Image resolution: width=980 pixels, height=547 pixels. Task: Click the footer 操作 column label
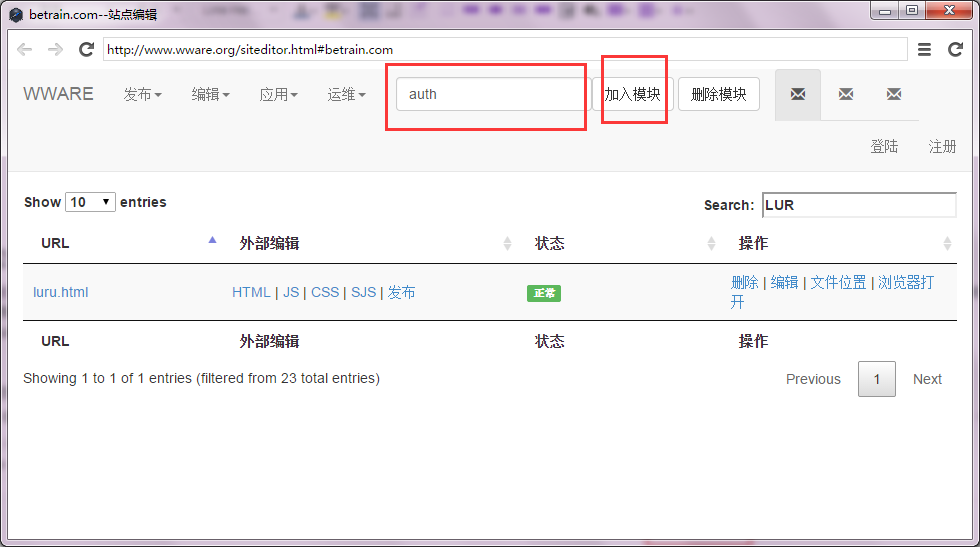(753, 341)
